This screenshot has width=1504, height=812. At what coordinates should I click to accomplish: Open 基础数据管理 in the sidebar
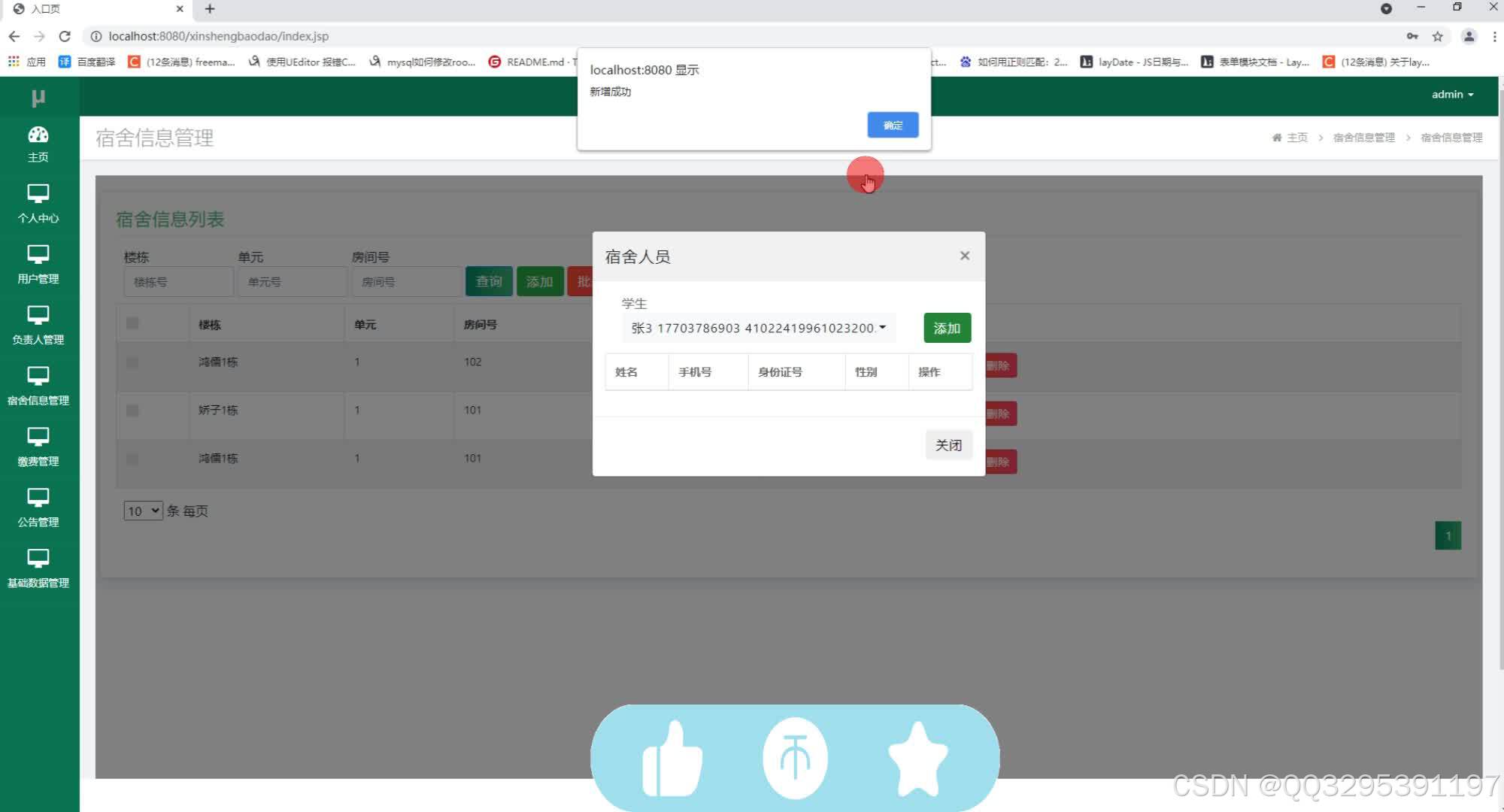38,569
